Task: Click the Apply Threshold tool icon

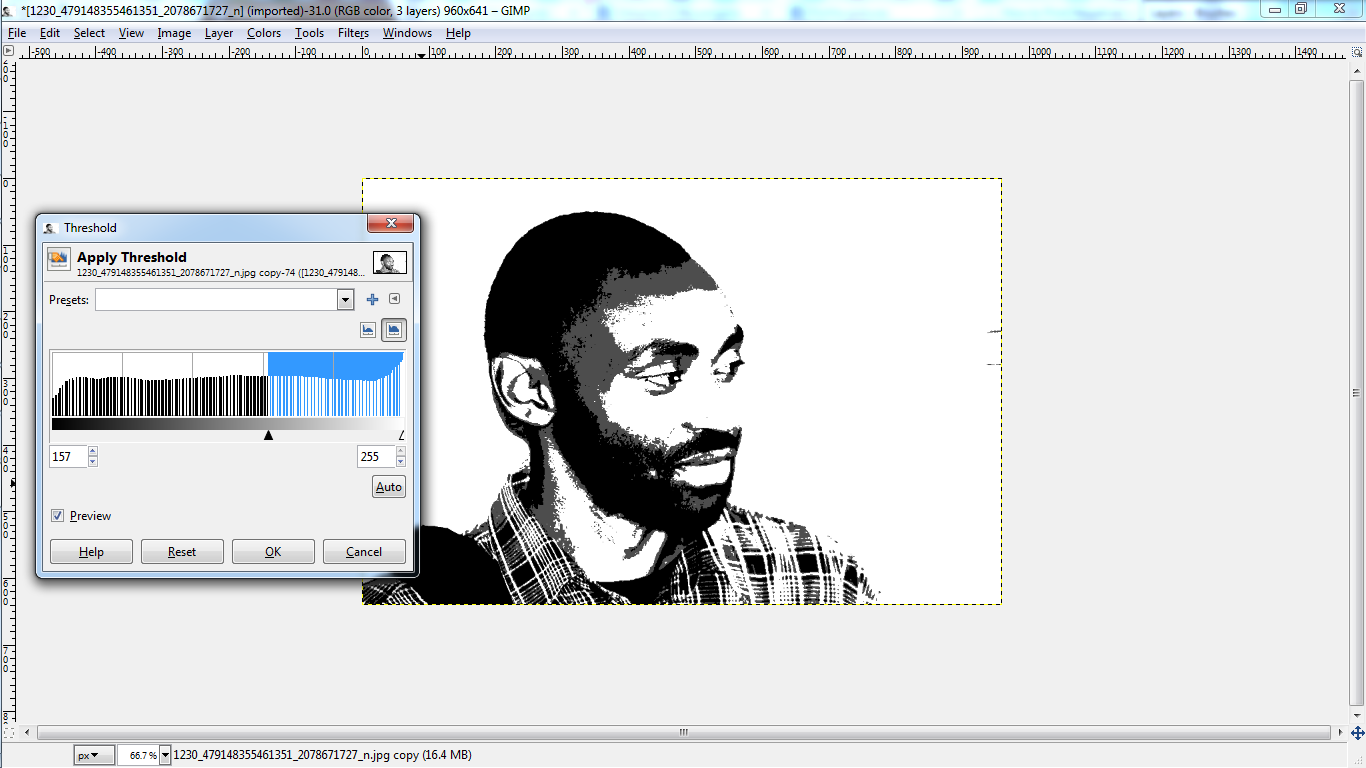Action: 58,260
